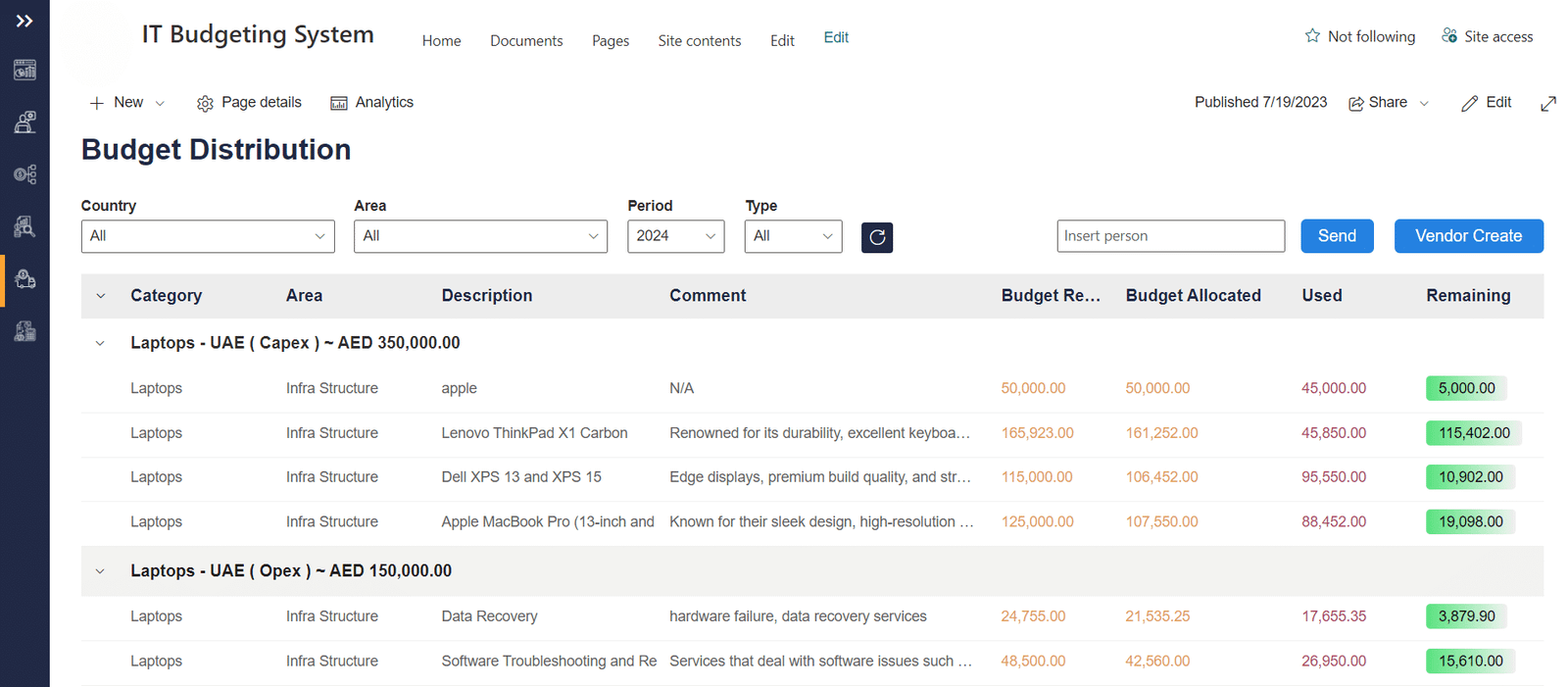Click the Not following star icon
Image resolution: width=1568 pixels, height=687 pixels.
point(1312,35)
